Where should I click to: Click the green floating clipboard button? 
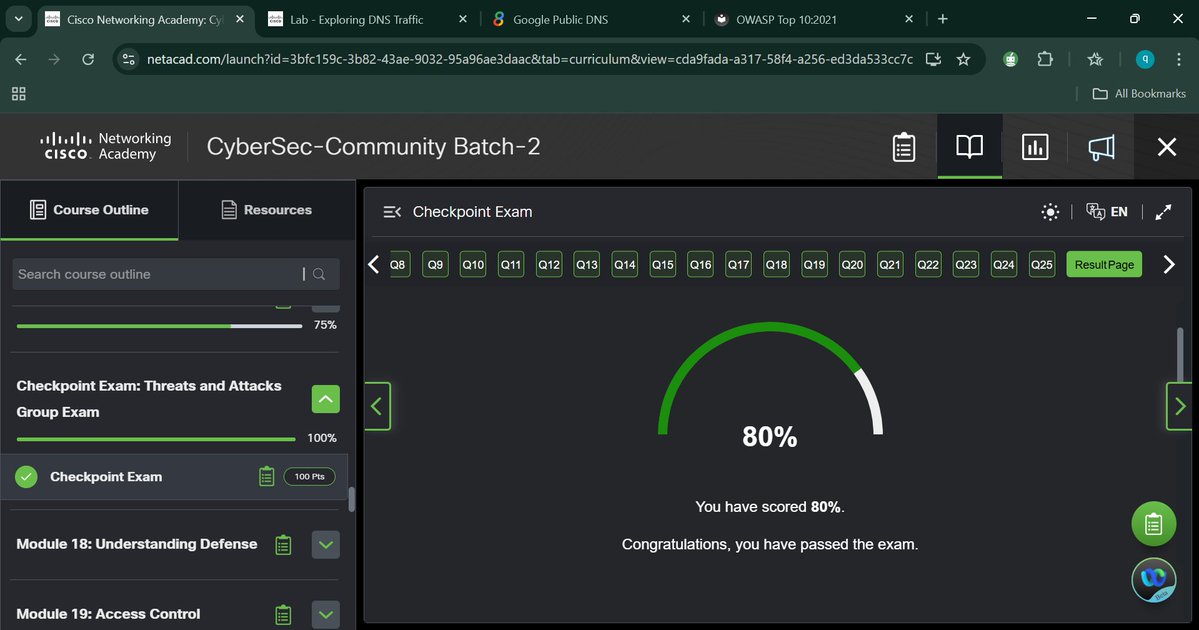tap(1153, 524)
